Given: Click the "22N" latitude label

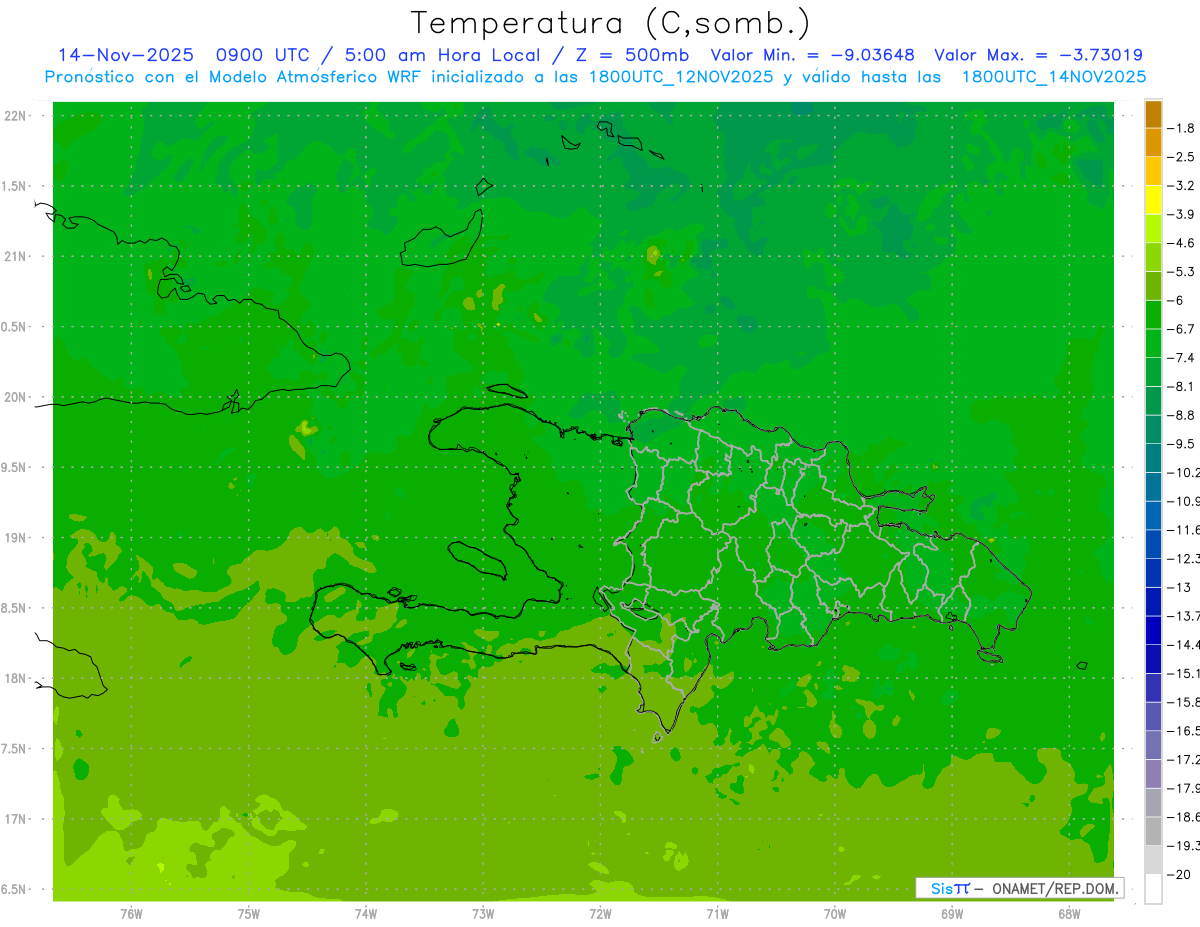Looking at the screenshot, I should tap(16, 116).
